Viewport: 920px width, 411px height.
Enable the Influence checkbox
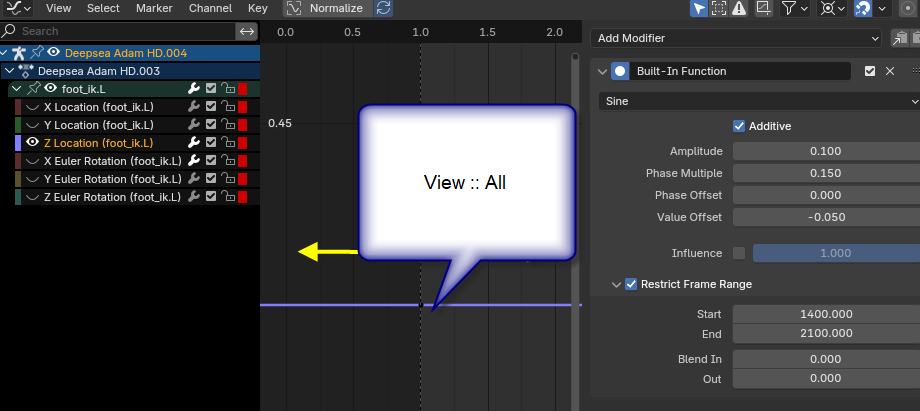coord(739,253)
